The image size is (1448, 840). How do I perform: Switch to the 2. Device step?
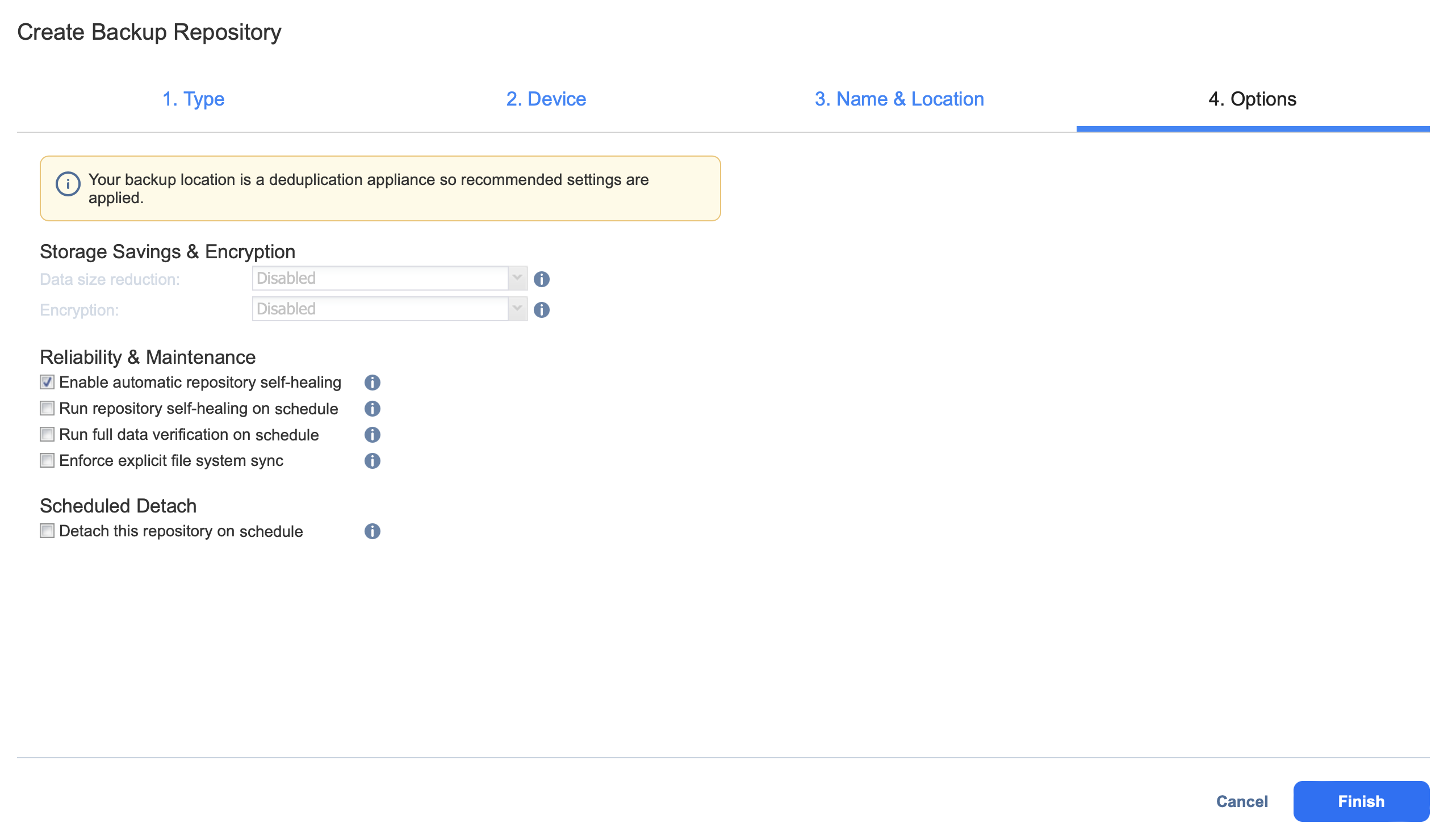pyautogui.click(x=546, y=99)
